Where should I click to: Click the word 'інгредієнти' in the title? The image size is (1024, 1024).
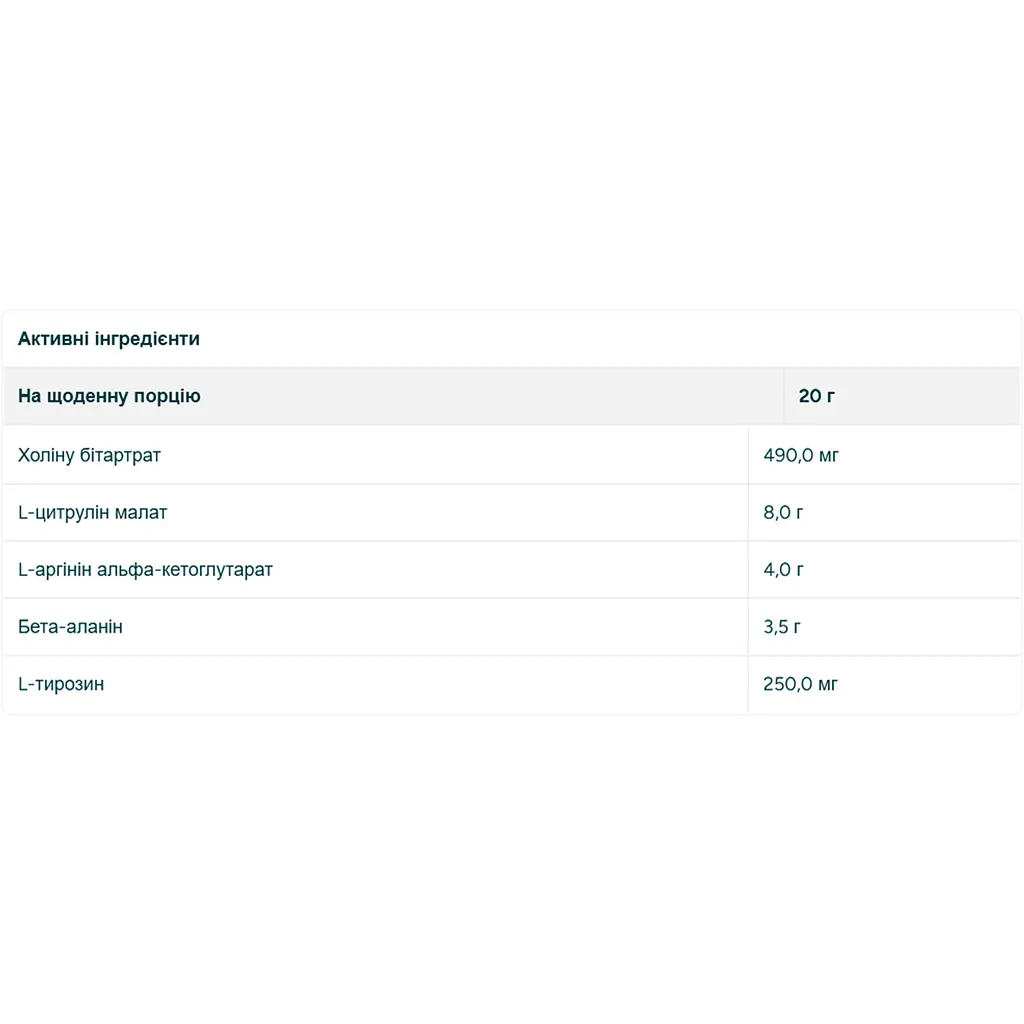click(148, 339)
